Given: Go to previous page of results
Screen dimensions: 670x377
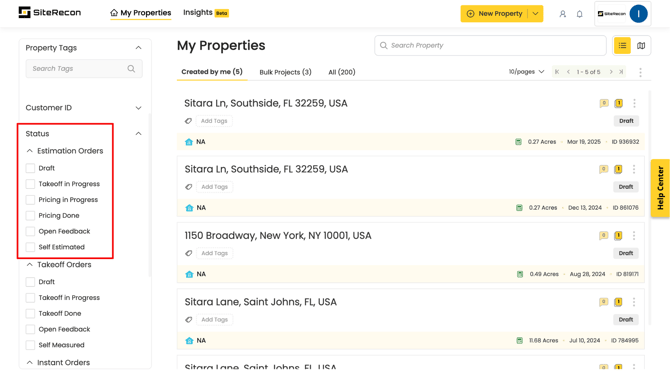Looking at the screenshot, I should coord(568,72).
